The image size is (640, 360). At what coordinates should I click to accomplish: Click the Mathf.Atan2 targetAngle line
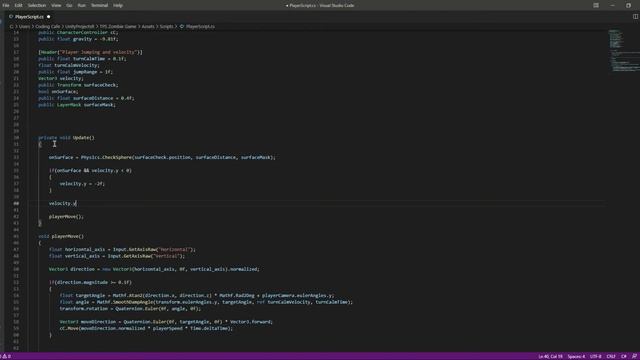tap(197, 296)
